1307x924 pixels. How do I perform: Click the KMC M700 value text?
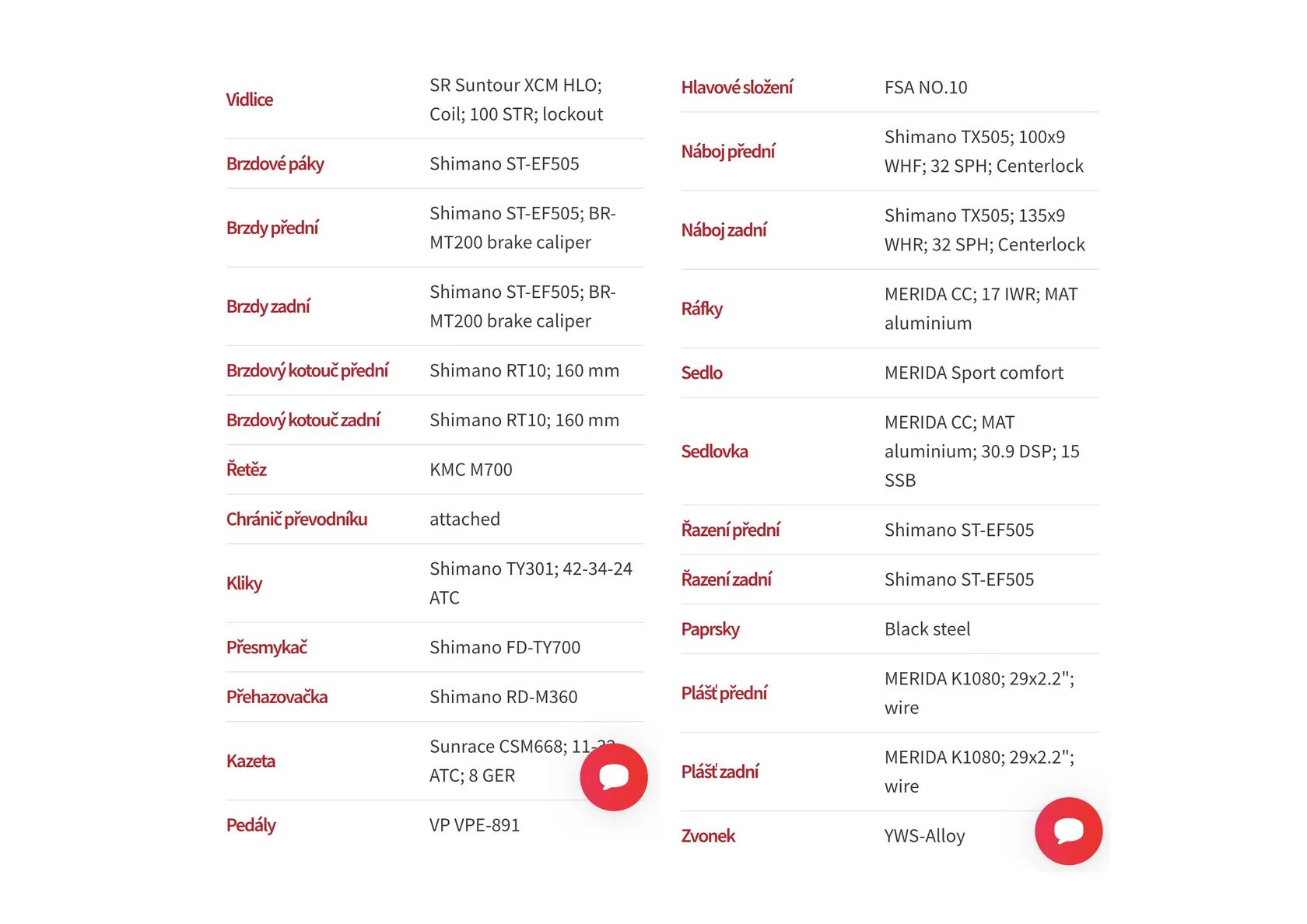(x=471, y=470)
